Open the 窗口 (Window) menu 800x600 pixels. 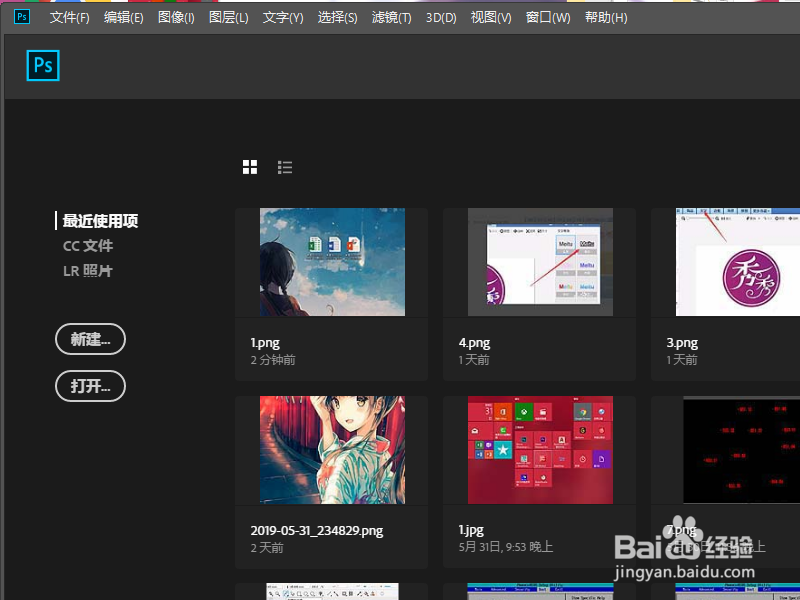(x=547, y=17)
